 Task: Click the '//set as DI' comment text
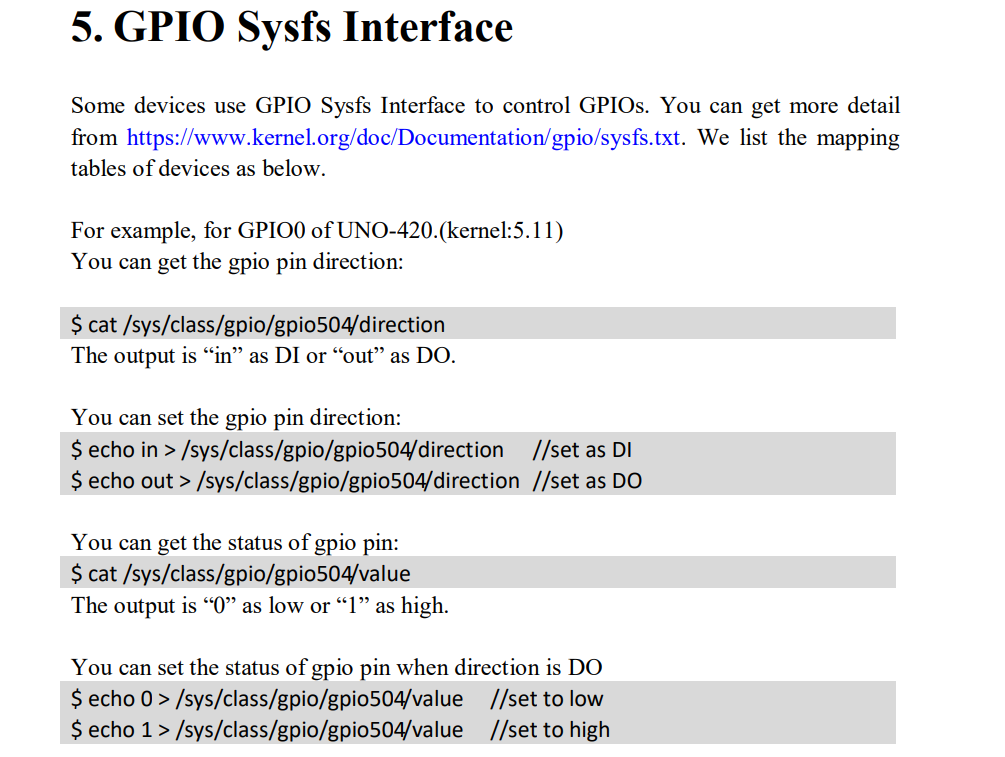(581, 449)
